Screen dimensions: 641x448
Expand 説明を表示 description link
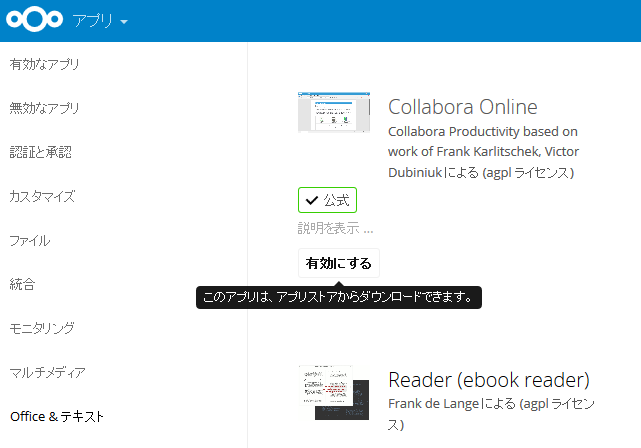pyautogui.click(x=335, y=228)
